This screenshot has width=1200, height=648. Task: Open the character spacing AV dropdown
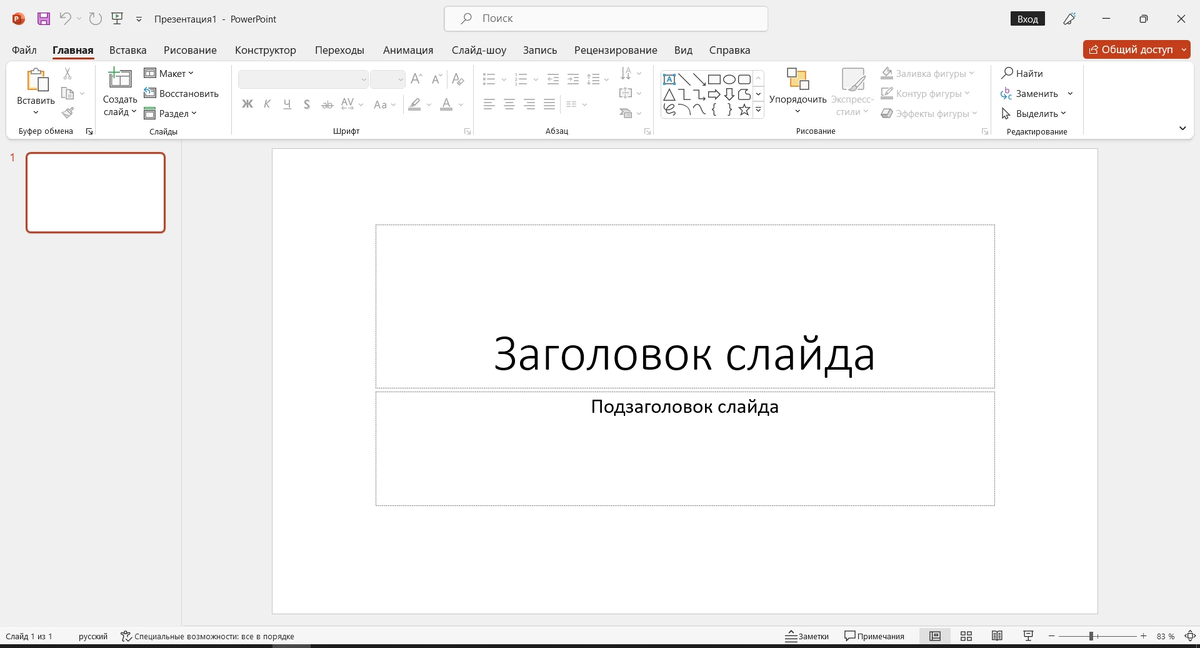351,104
